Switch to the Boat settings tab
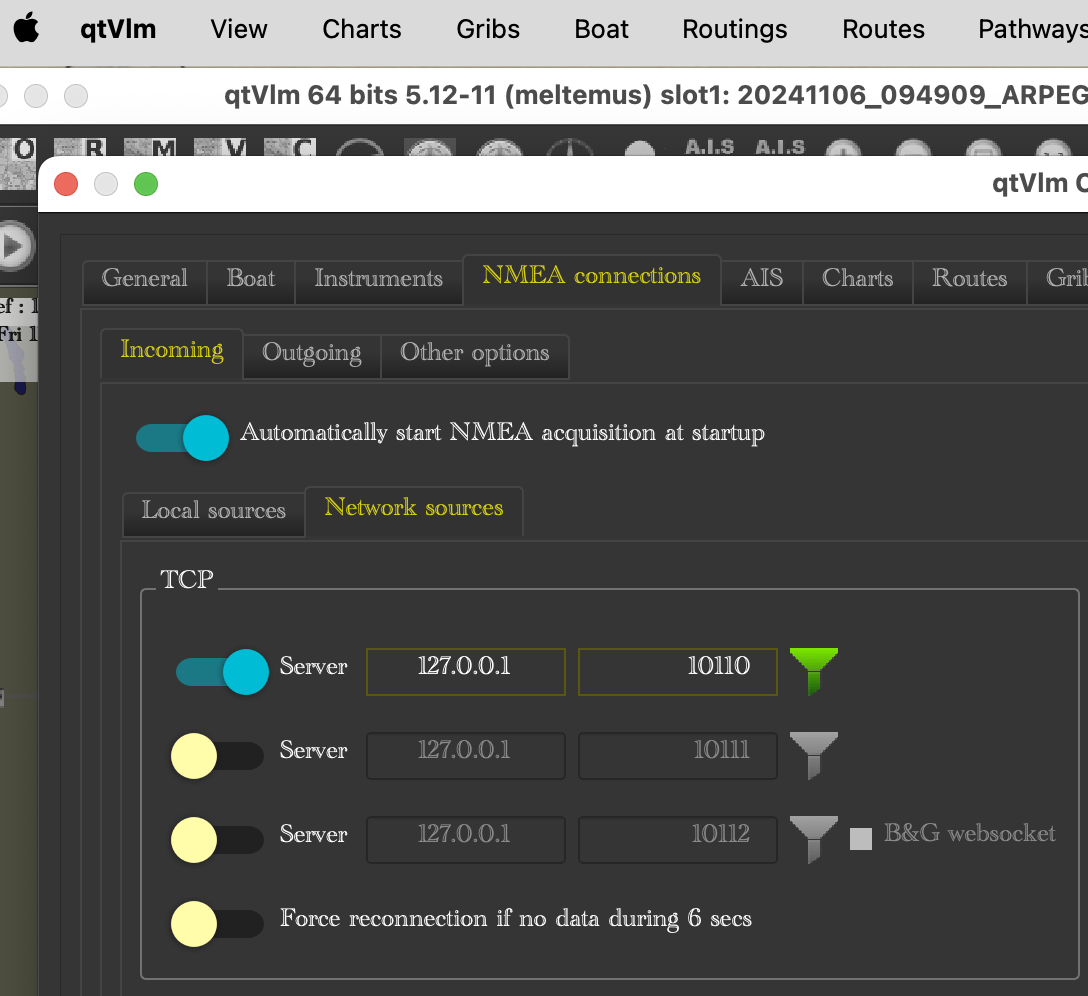 point(250,282)
